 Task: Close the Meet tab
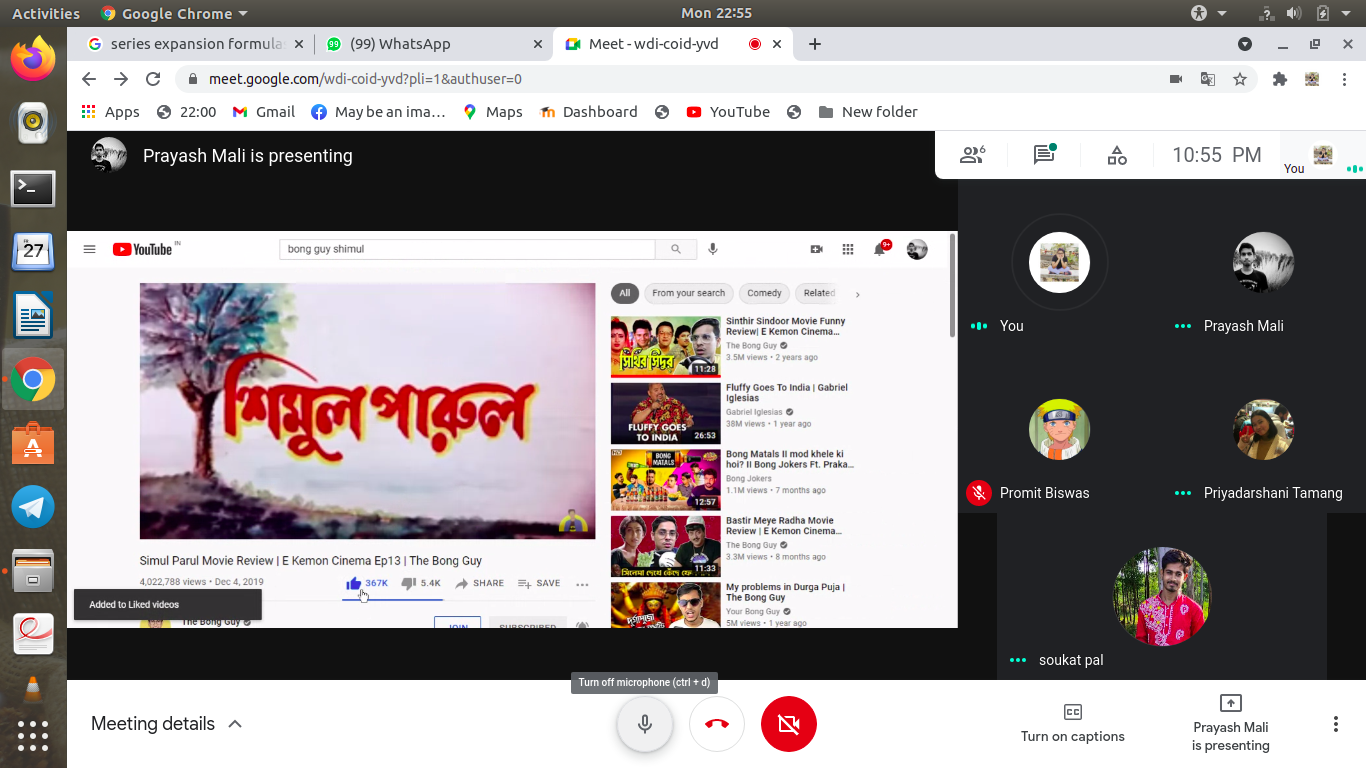point(777,44)
